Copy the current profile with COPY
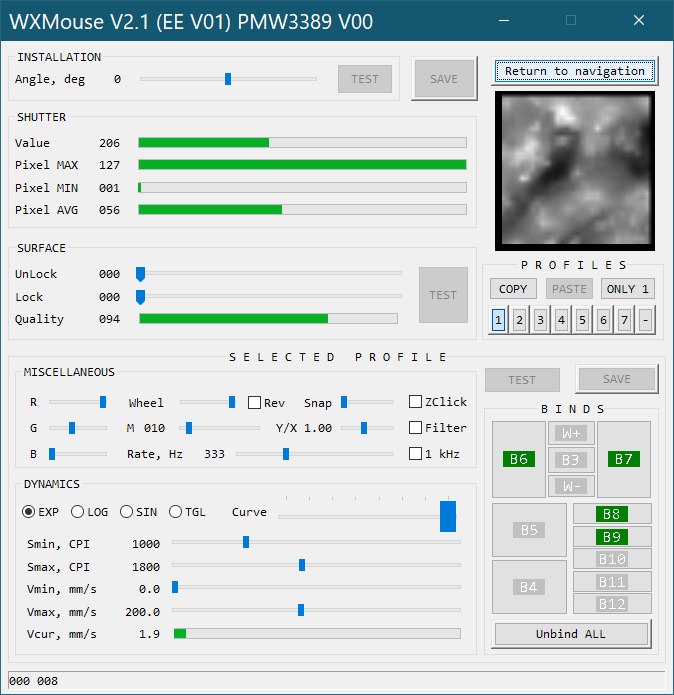Image resolution: width=674 pixels, height=695 pixels. pyautogui.click(x=513, y=289)
